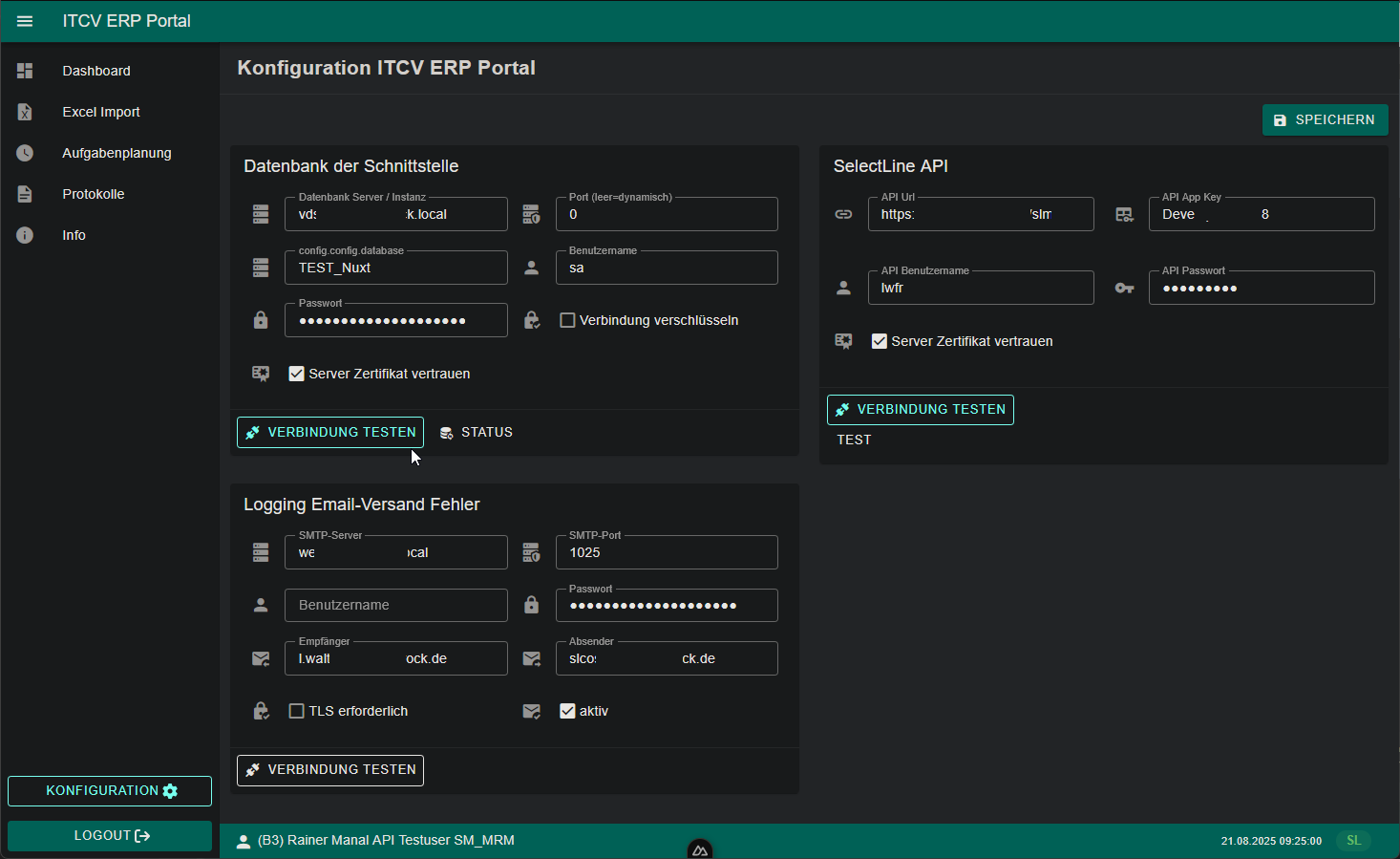Click the server icon beside Datenbank Server / Instanz
This screenshot has width=1400, height=859.
pyautogui.click(x=261, y=213)
